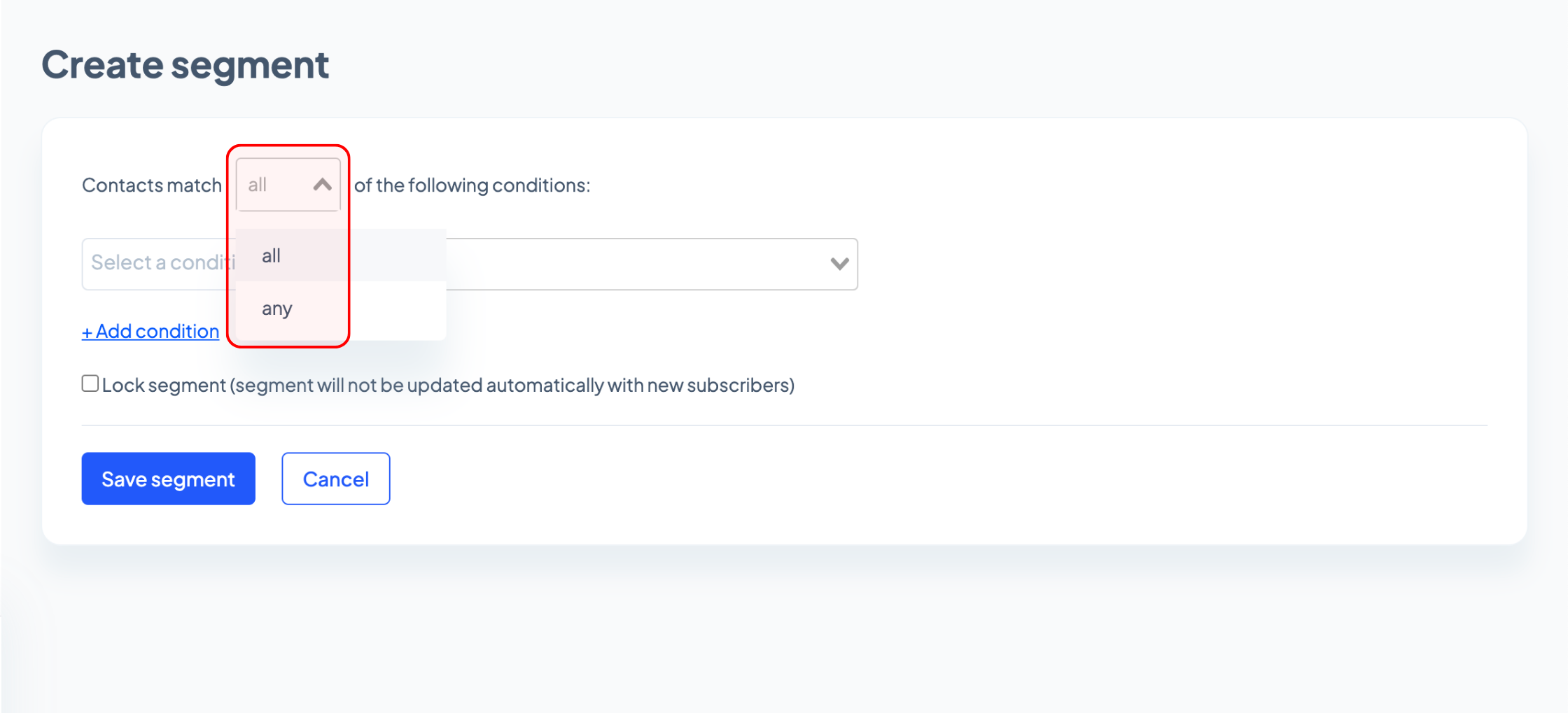Choose the "all" option in the open list
The width and height of the screenshot is (1568, 713).
(272, 256)
